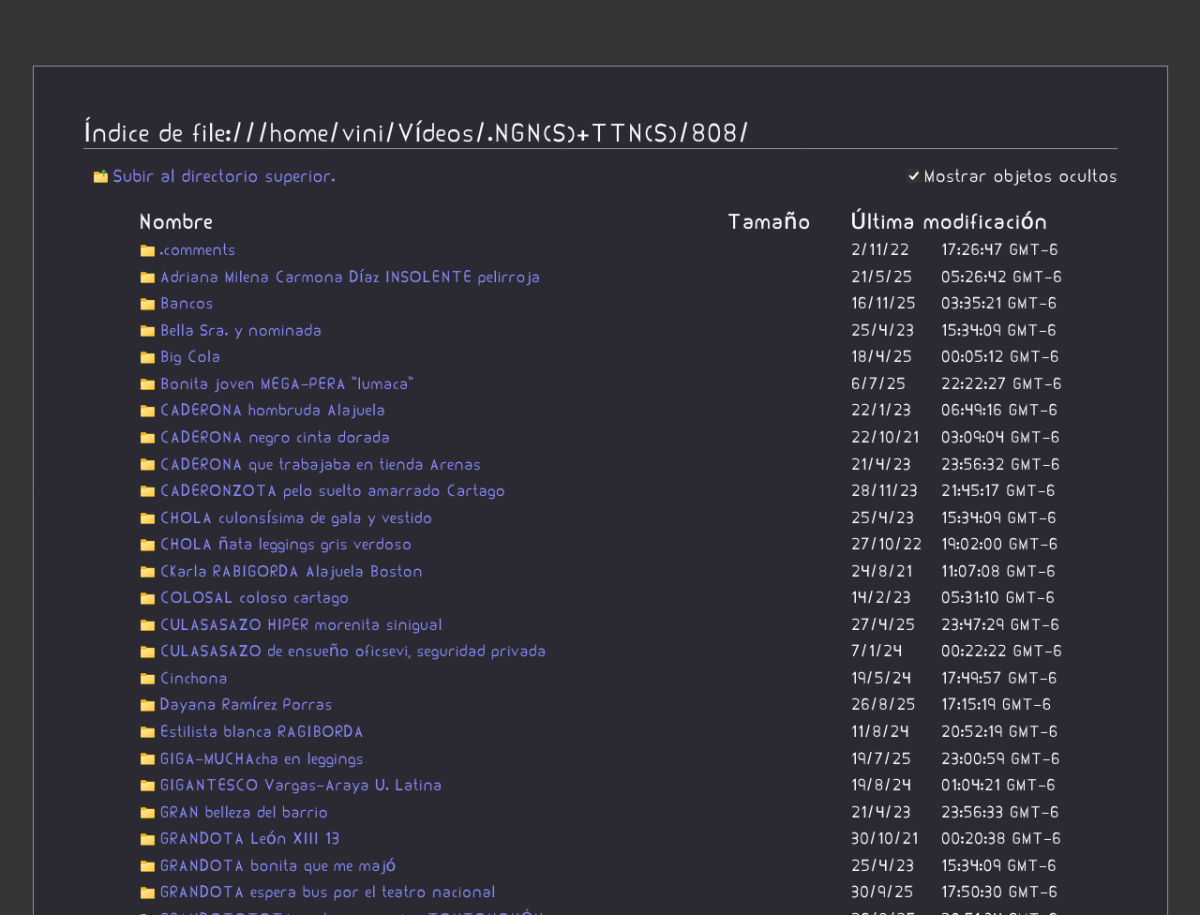1200x915 pixels.
Task: Click the folder icon next to Dayana Ramírez Porras
Action: tap(147, 704)
